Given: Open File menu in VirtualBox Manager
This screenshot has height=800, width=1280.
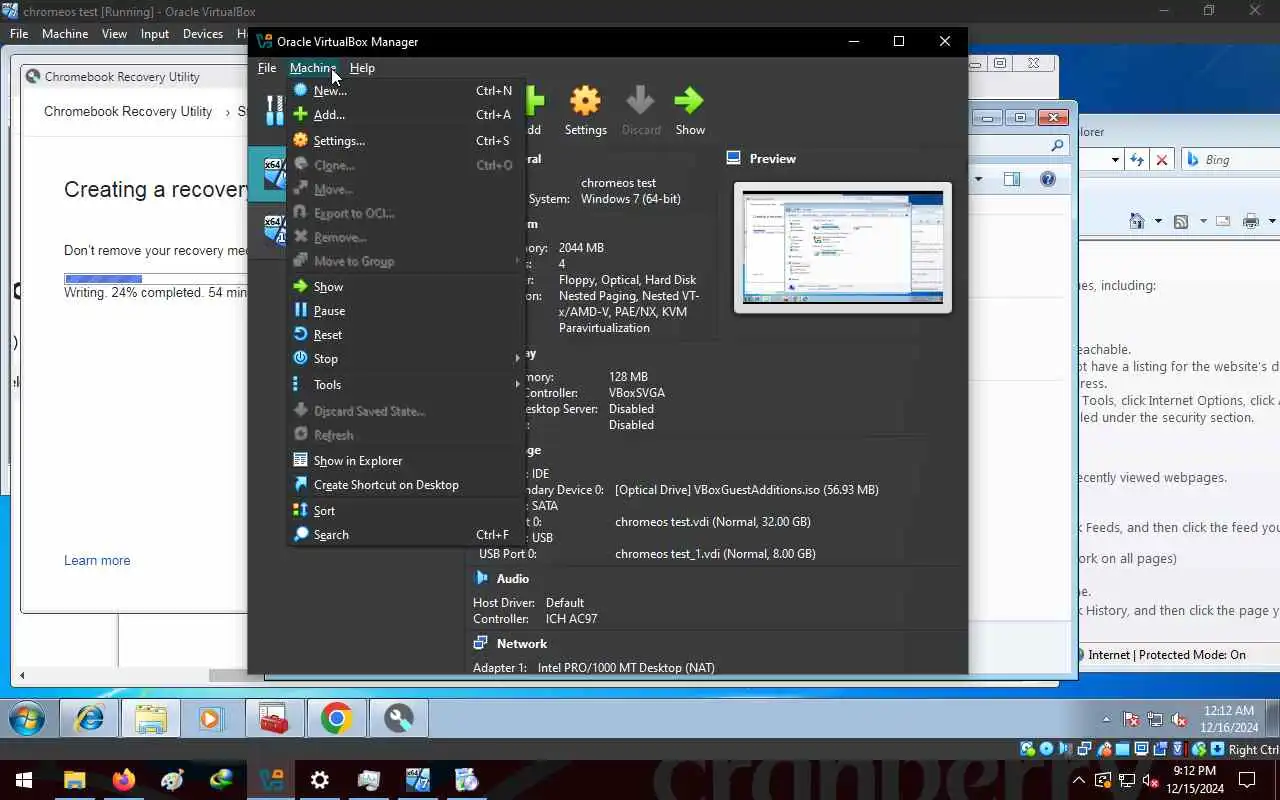Looking at the screenshot, I should coord(267,68).
